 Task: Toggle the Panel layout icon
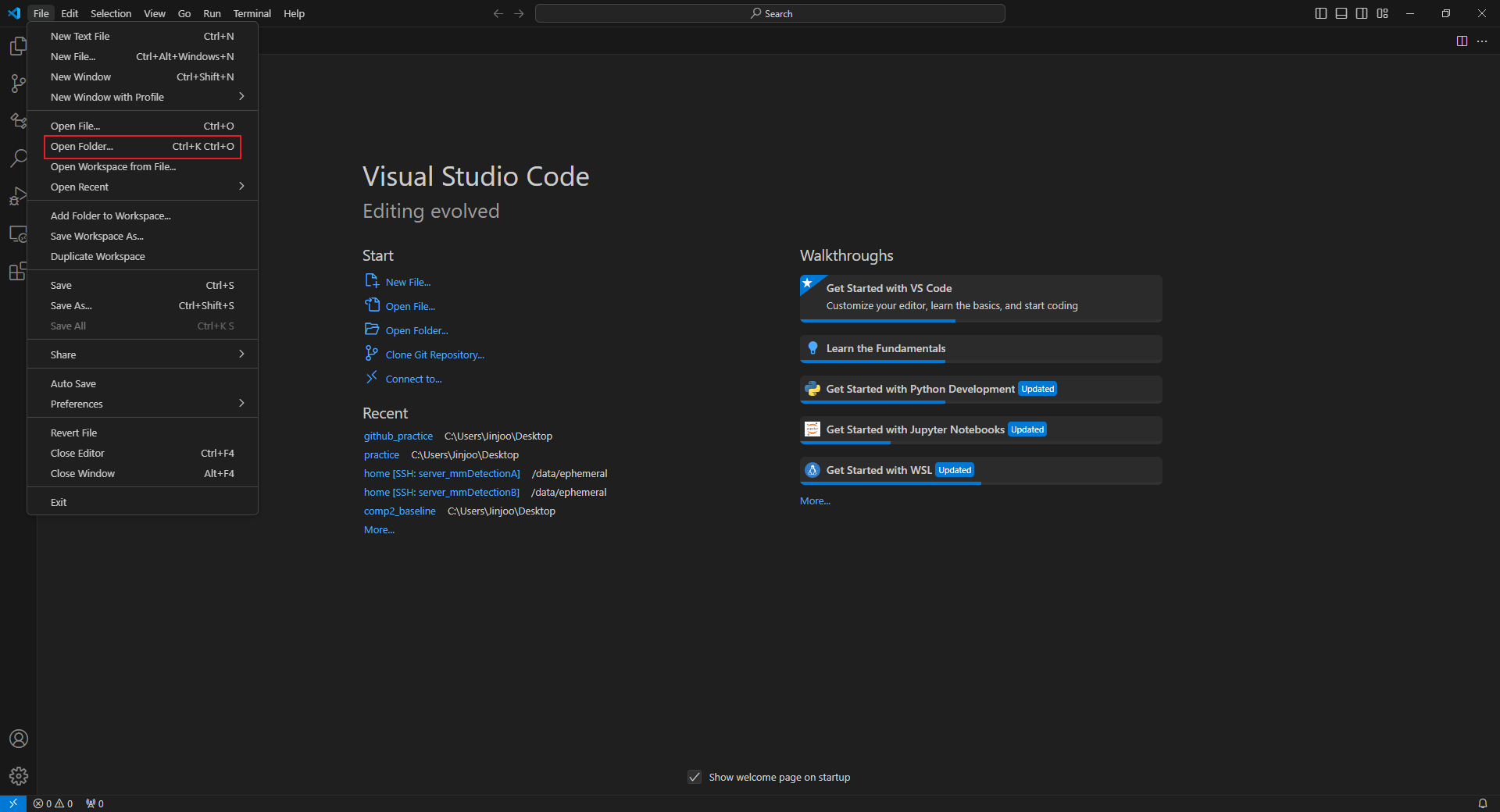1341,13
